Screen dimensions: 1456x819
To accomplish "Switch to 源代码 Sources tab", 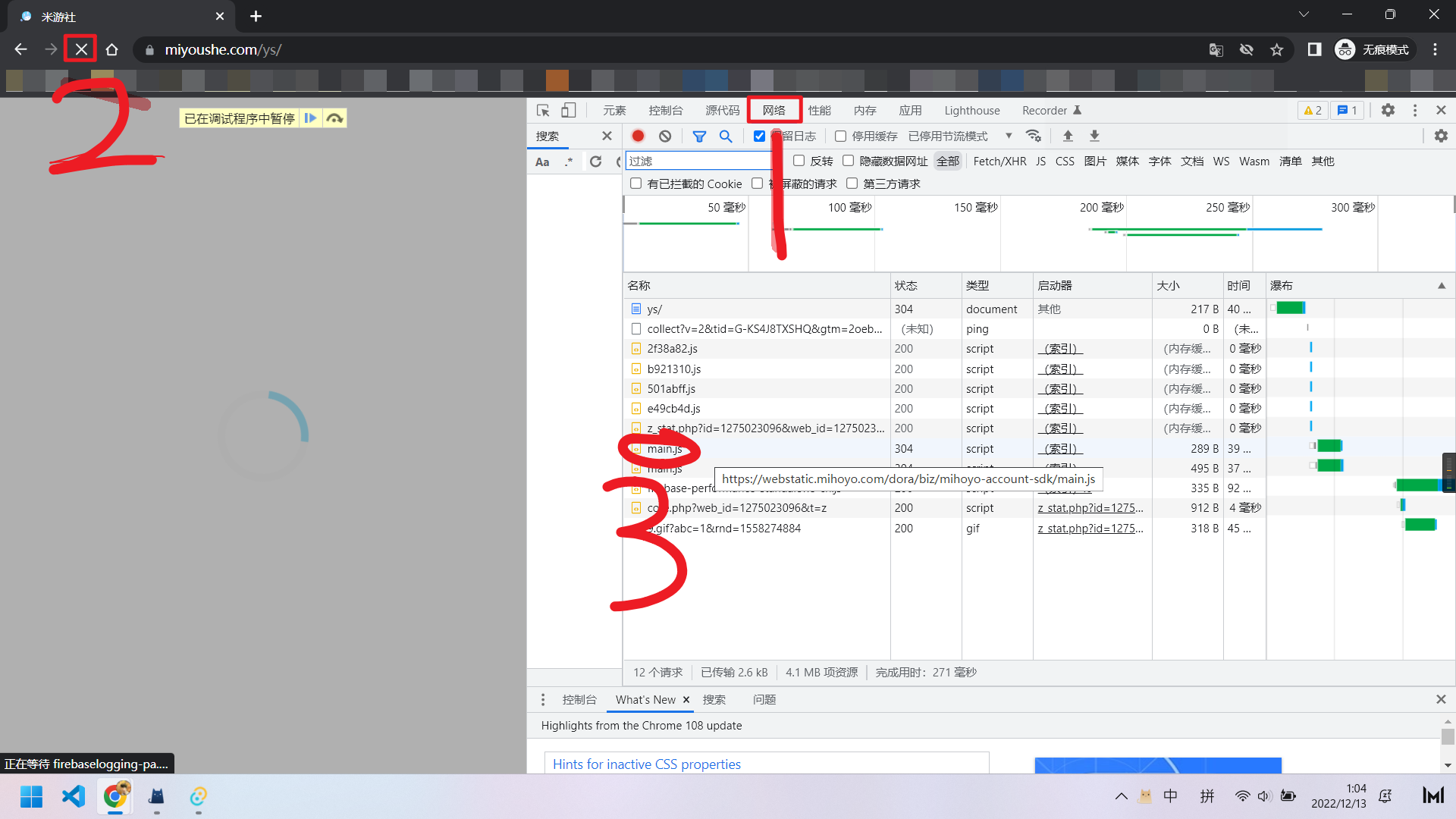I will coord(723,111).
